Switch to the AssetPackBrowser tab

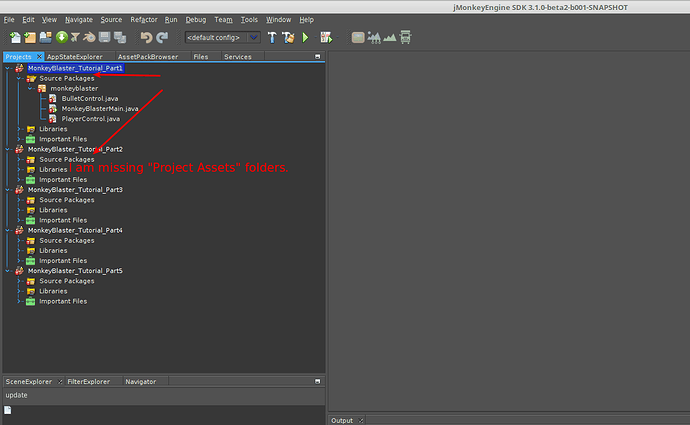click(x=148, y=57)
